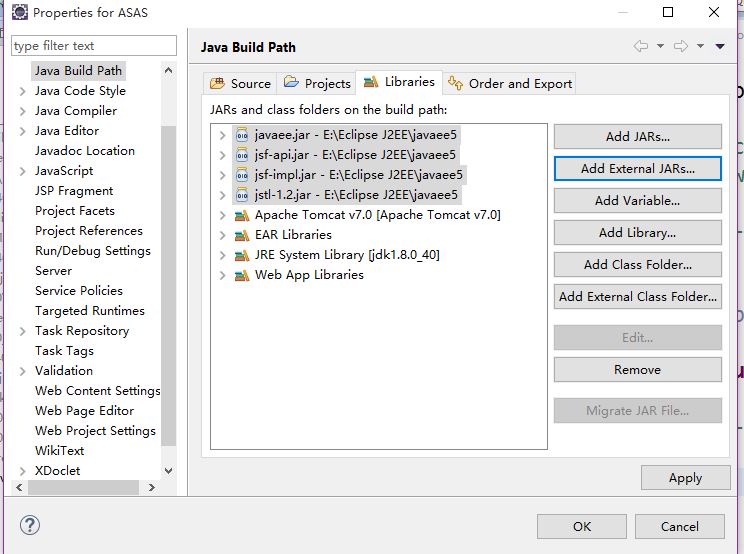Click the Web App Libraries icon
Image resolution: width=744 pixels, height=554 pixels.
click(x=242, y=275)
